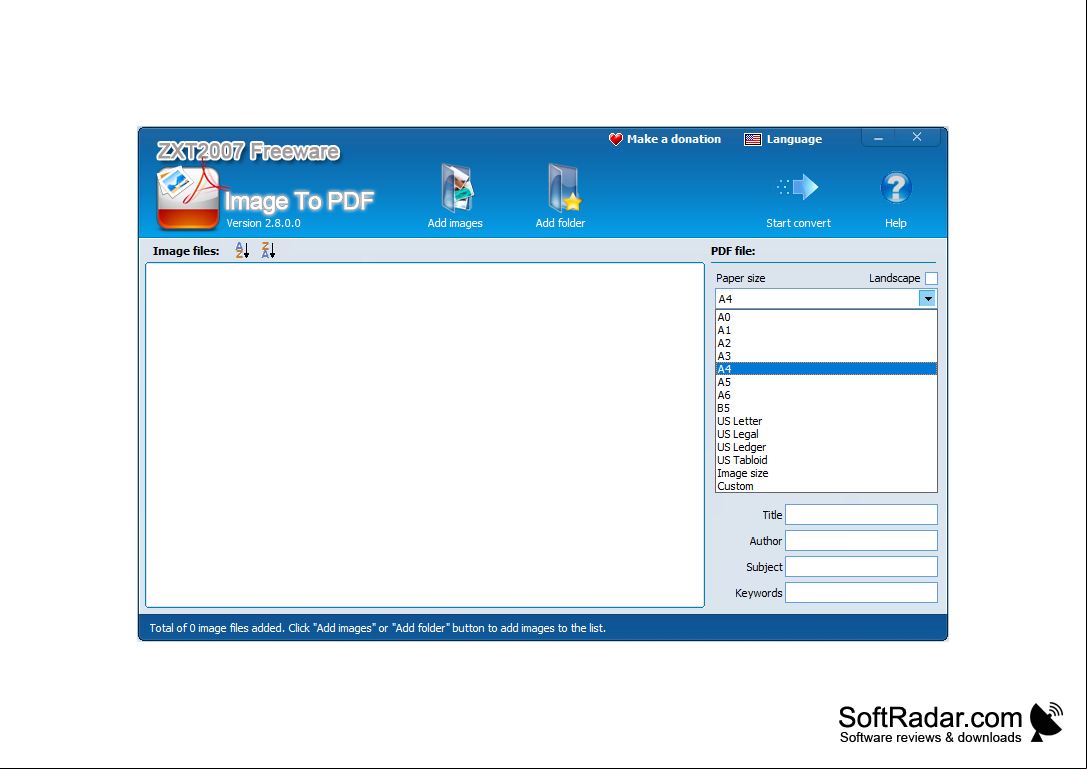This screenshot has height=769, width=1087.
Task: Choose US Letter paper size
Action: [826, 421]
